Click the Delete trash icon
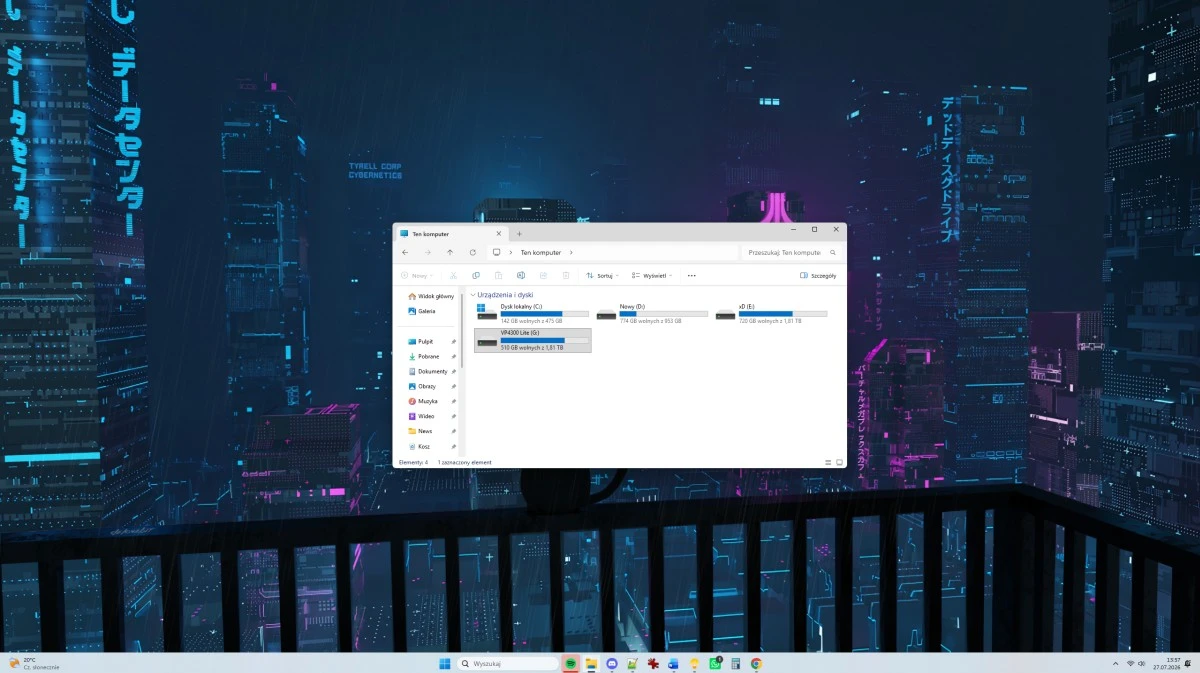The height and width of the screenshot is (673, 1200). pyautogui.click(x=566, y=275)
